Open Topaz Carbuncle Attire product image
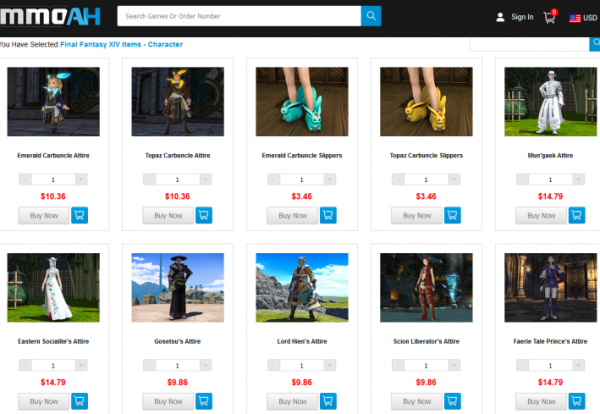The width and height of the screenshot is (600, 414). coord(178,101)
